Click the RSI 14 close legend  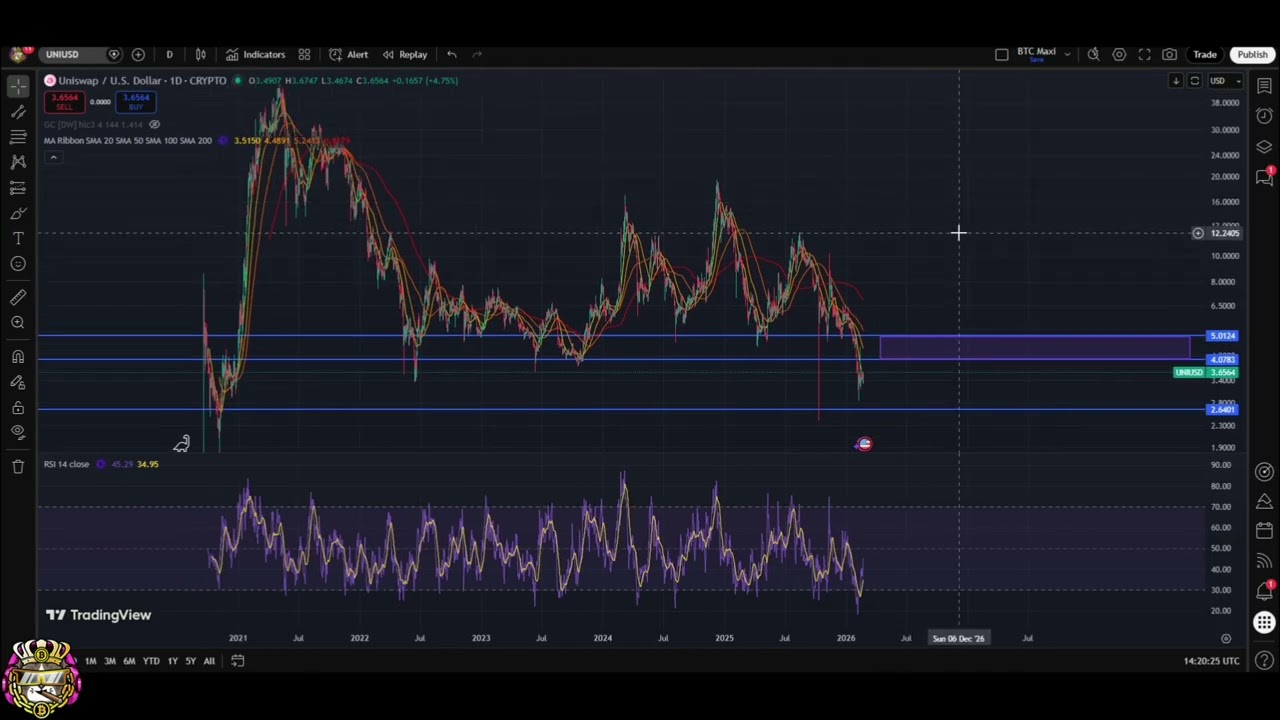pyautogui.click(x=66, y=464)
